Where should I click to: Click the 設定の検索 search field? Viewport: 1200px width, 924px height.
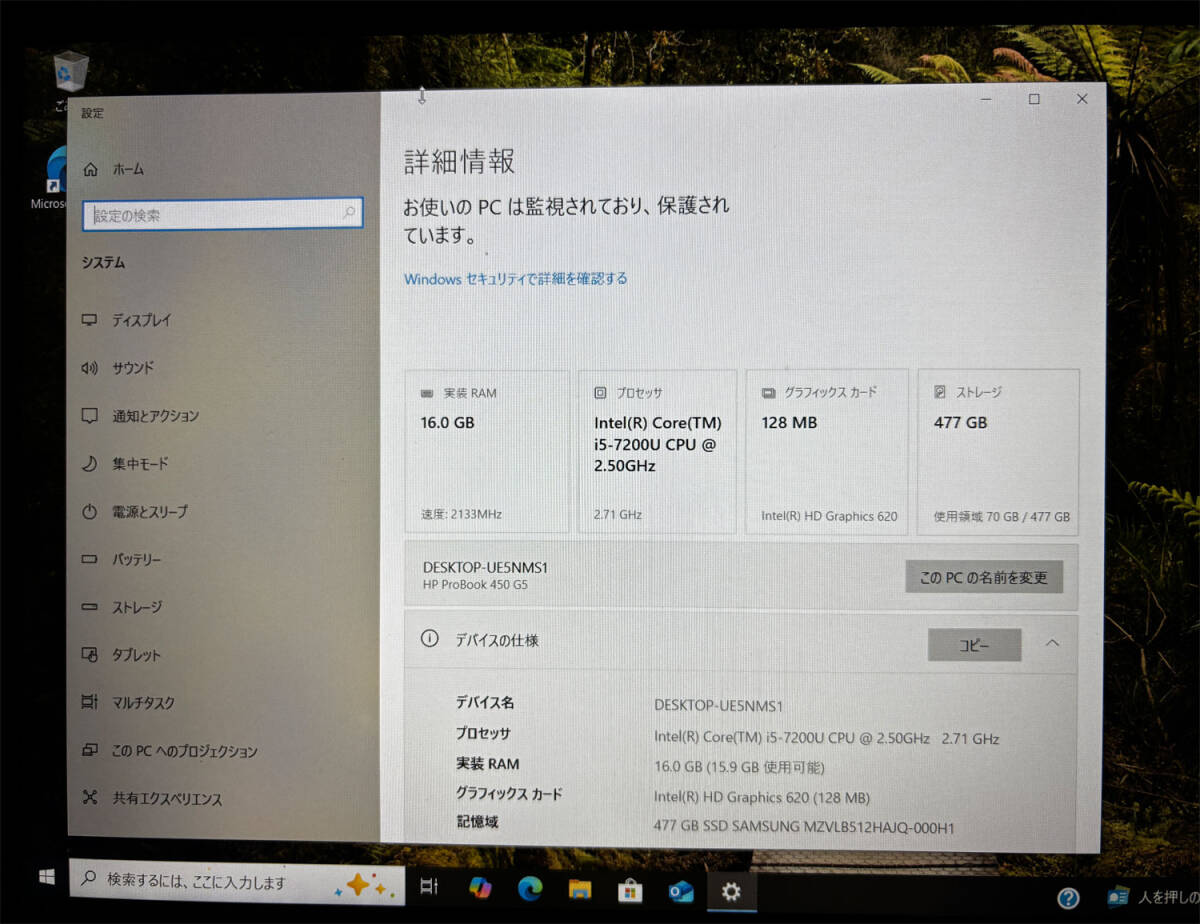click(222, 214)
